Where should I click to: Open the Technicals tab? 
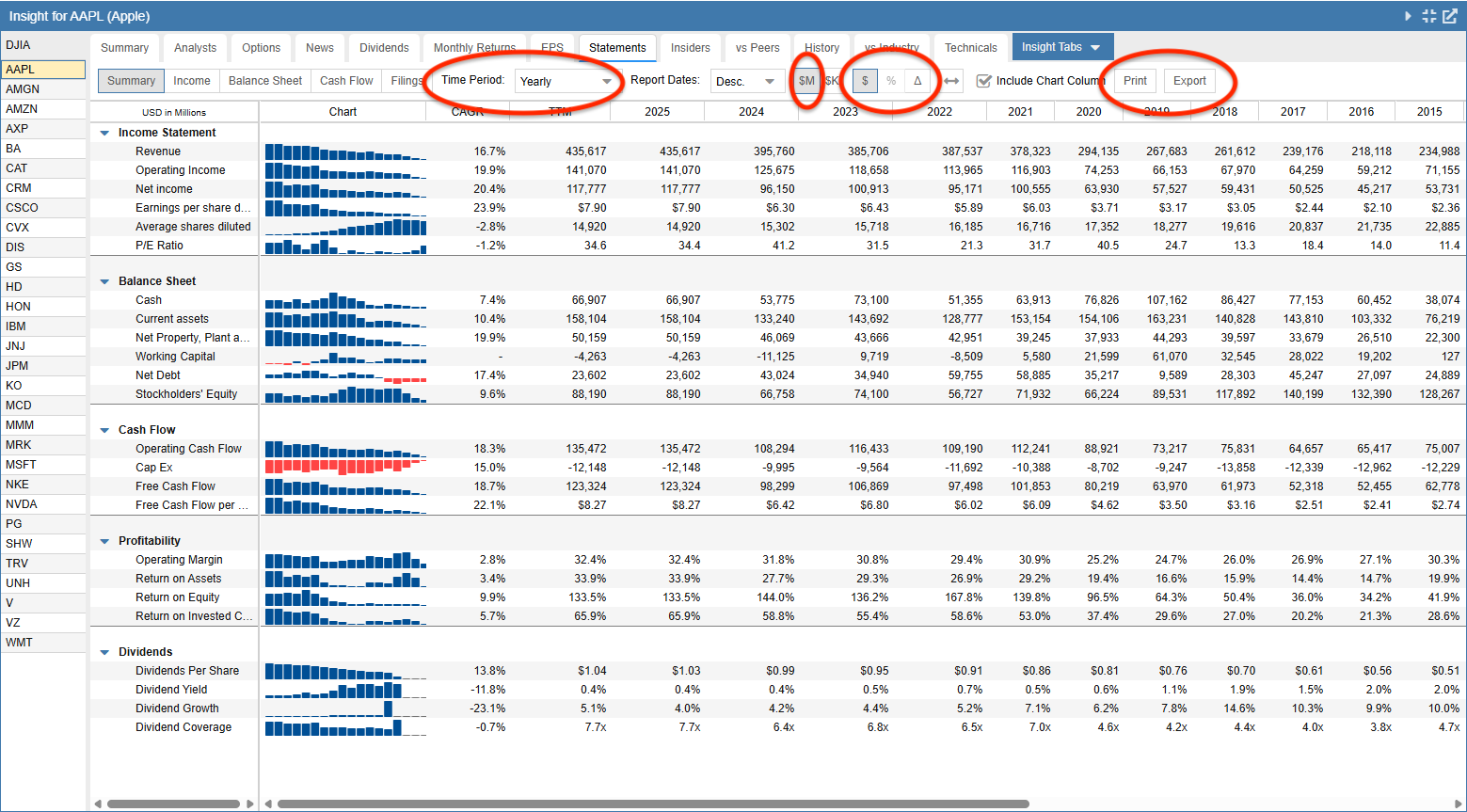point(970,48)
